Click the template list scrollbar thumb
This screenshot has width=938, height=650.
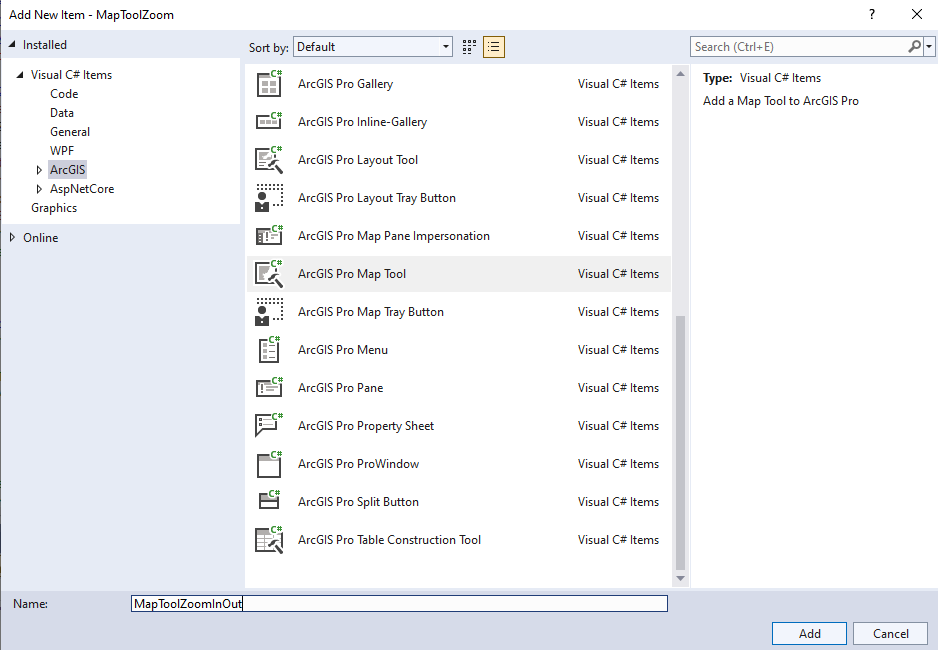(x=680, y=443)
